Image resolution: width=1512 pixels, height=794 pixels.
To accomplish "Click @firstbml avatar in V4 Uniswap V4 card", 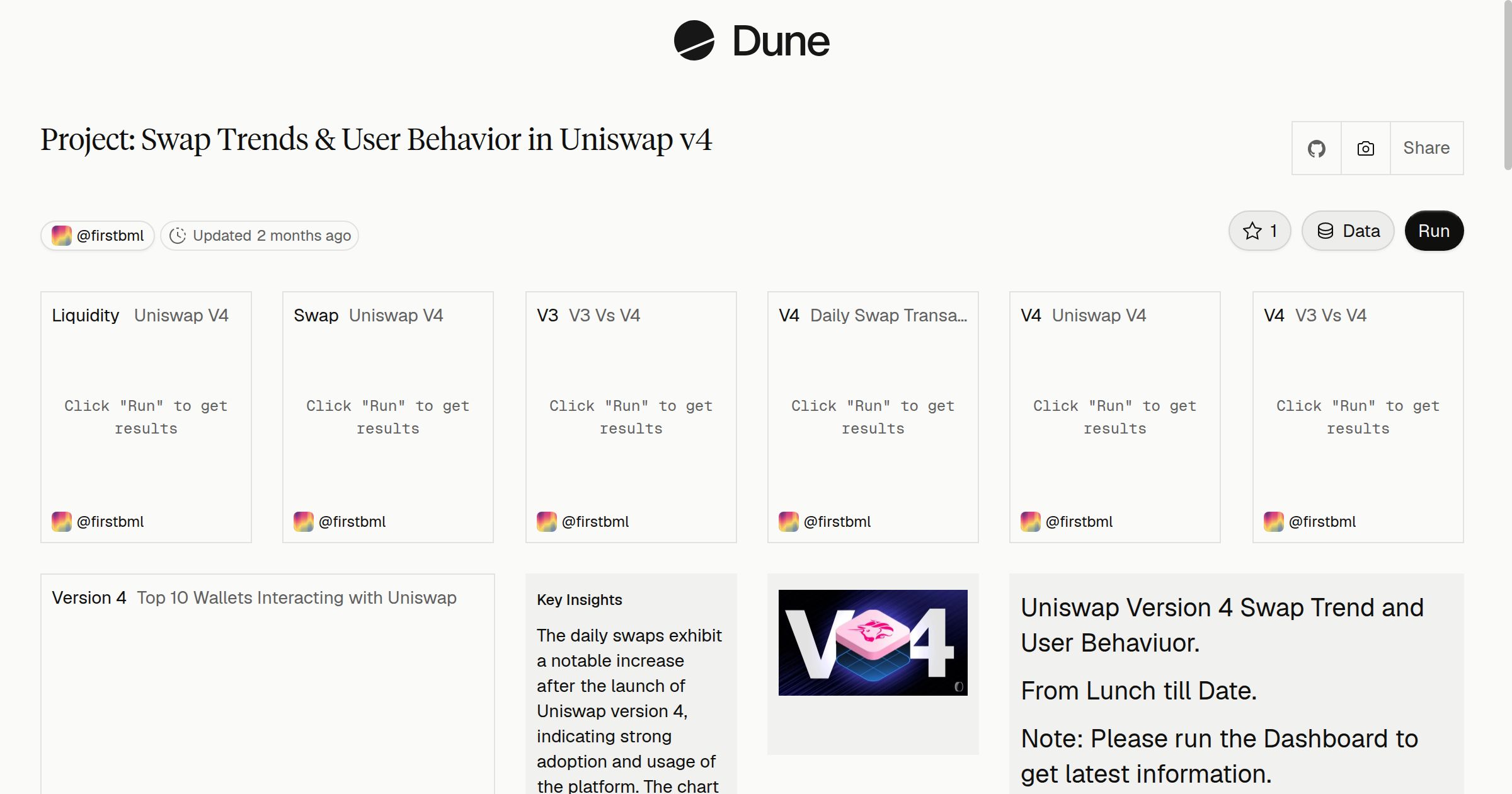I will pos(1030,522).
